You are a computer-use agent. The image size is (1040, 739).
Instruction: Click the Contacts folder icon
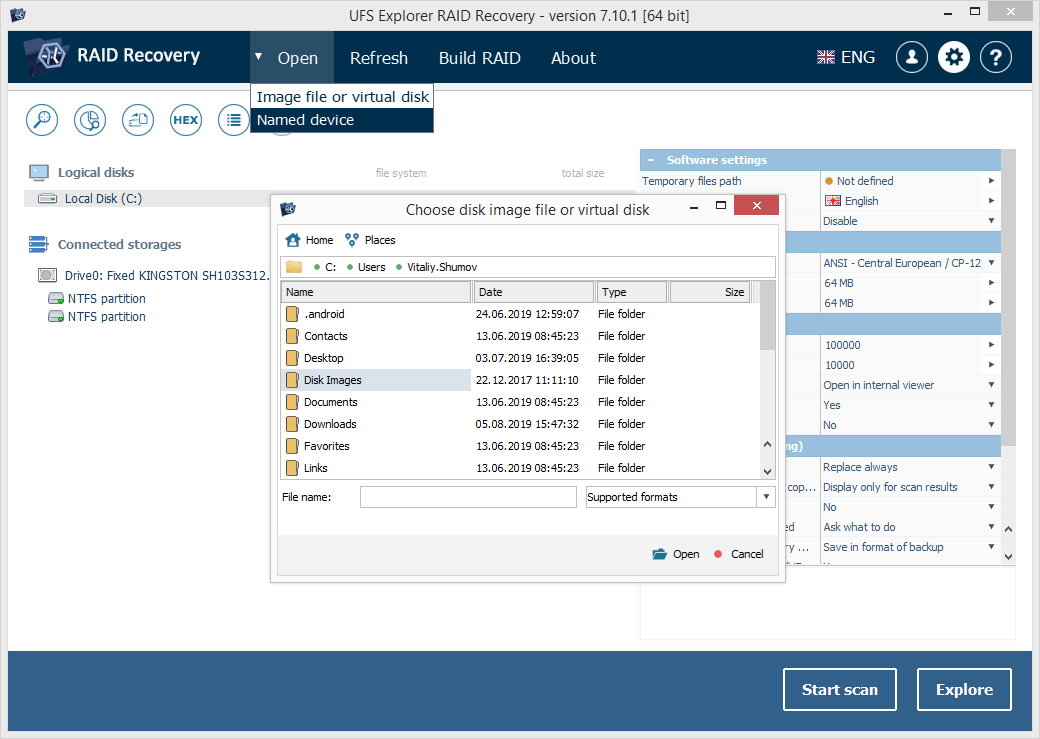[x=292, y=336]
